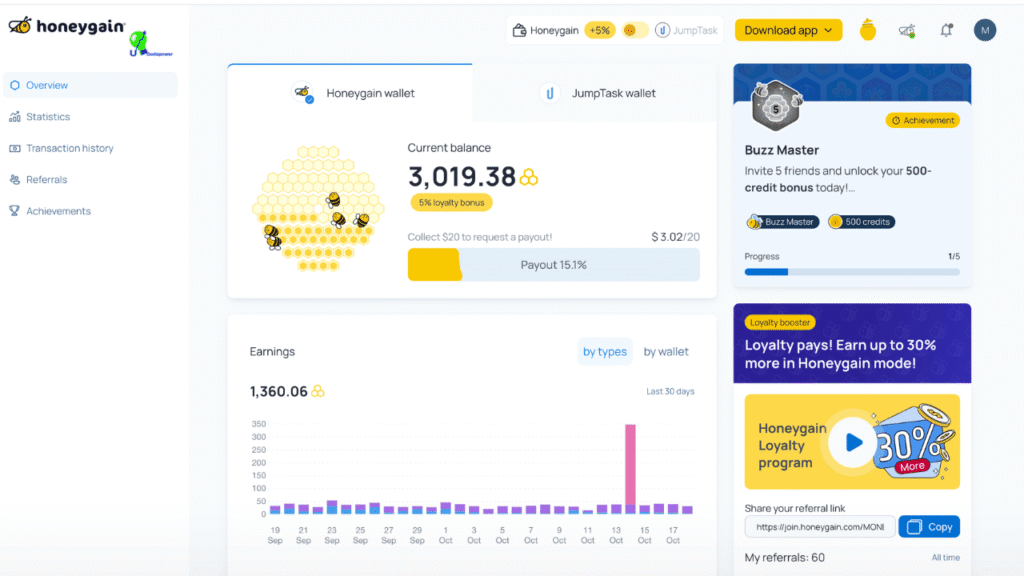Click the JumpTask logo icon in header
This screenshot has height=576, width=1024.
coord(662,30)
